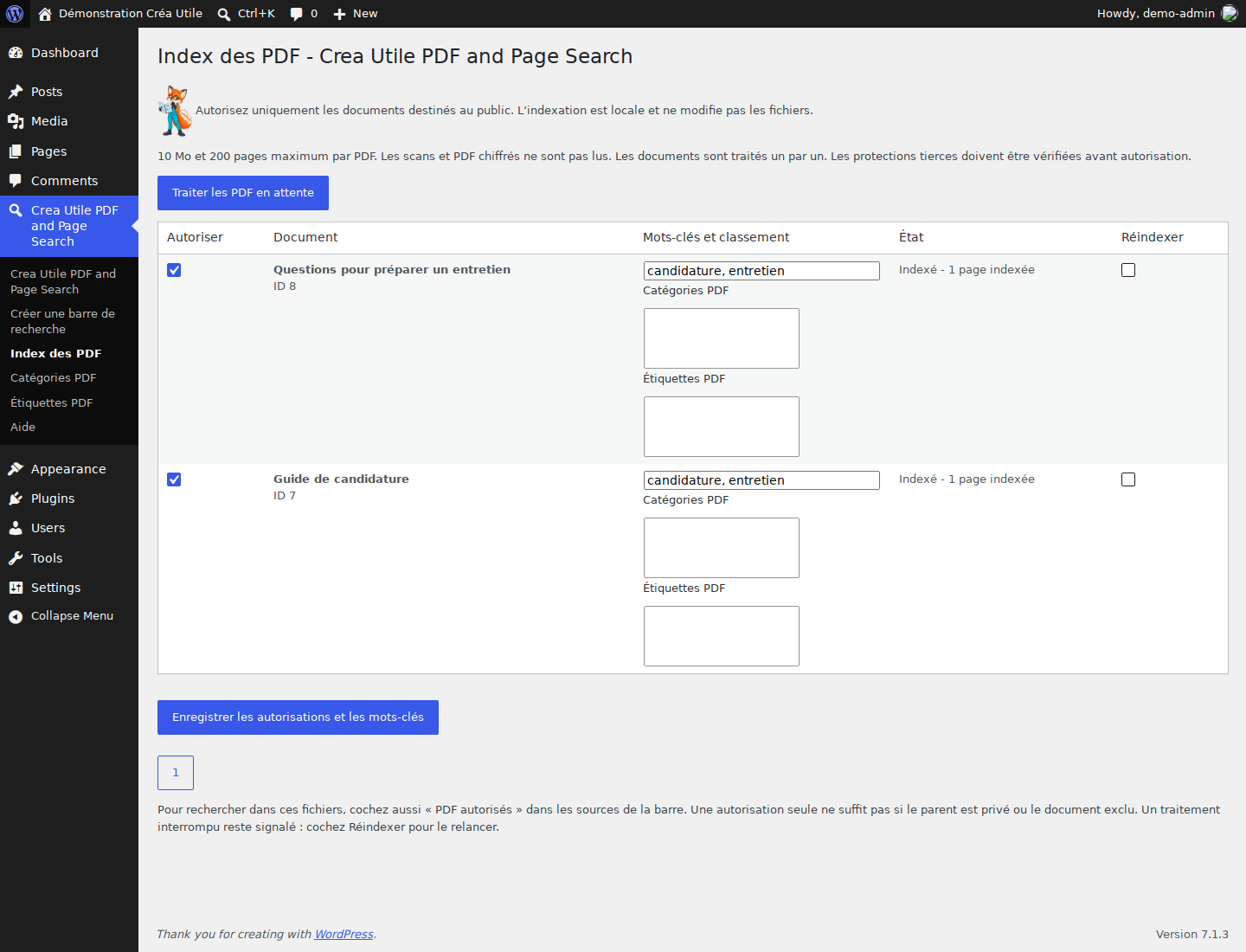Click the Users person icon
The height and width of the screenshot is (952, 1246).
tap(16, 528)
